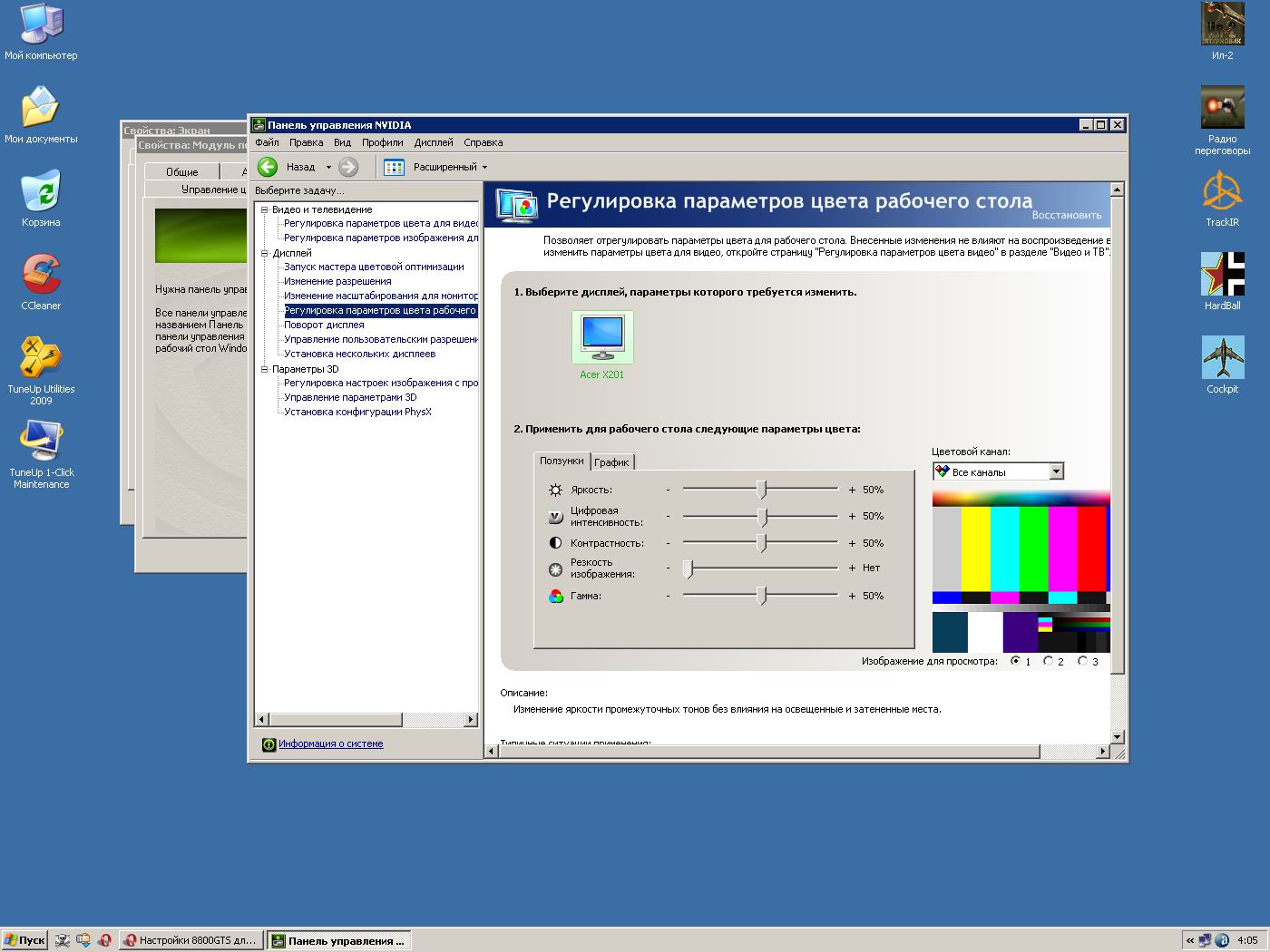The image size is (1270, 952).
Task: Launch the CCleaner desktop icon
Action: pos(41,275)
